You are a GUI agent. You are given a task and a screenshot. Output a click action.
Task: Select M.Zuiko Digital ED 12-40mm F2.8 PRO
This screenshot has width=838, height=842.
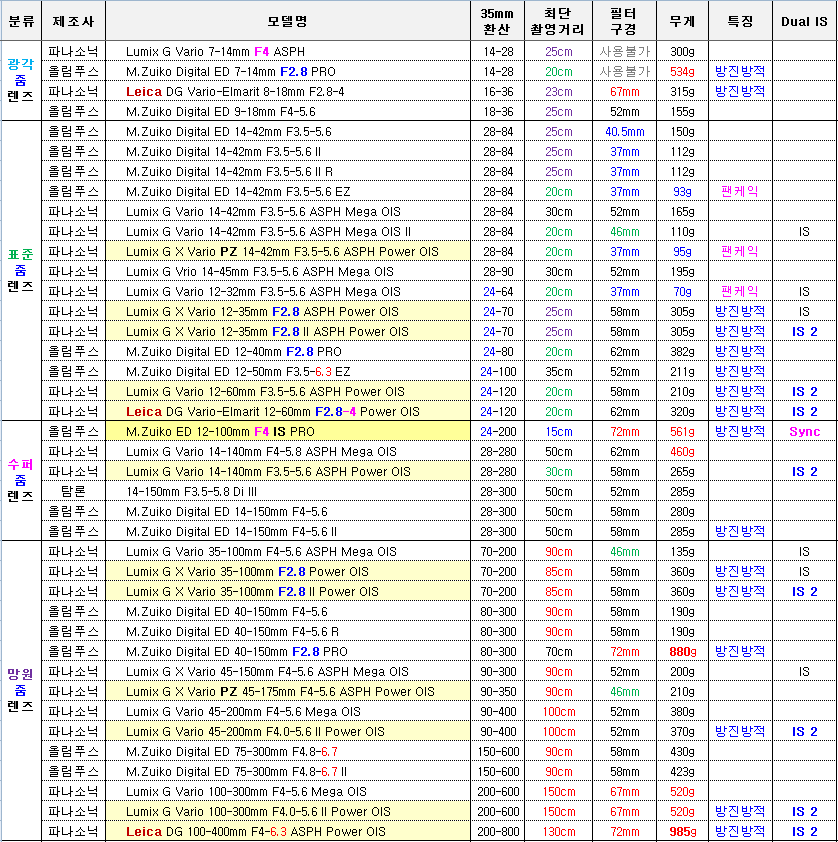point(234,352)
